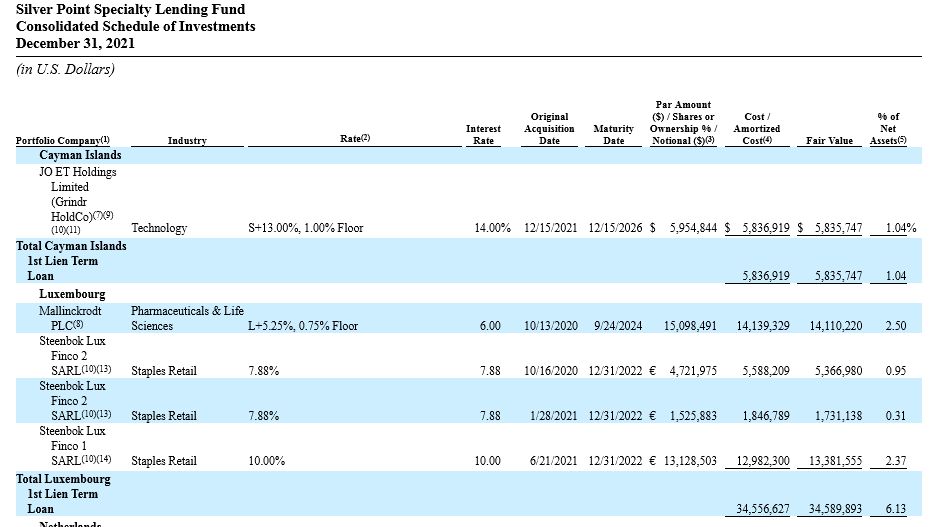
Task: Select the Industry column header
Action: [187, 141]
